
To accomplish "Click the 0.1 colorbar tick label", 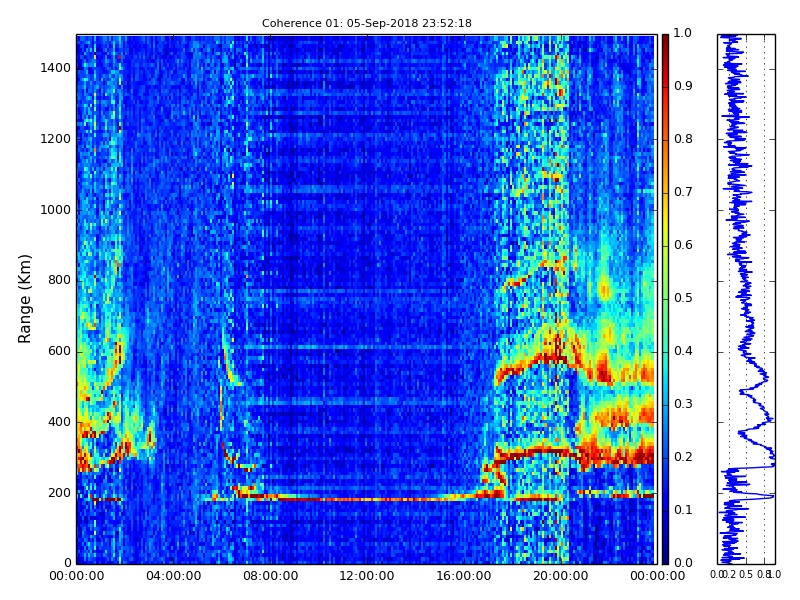I will (683, 510).
